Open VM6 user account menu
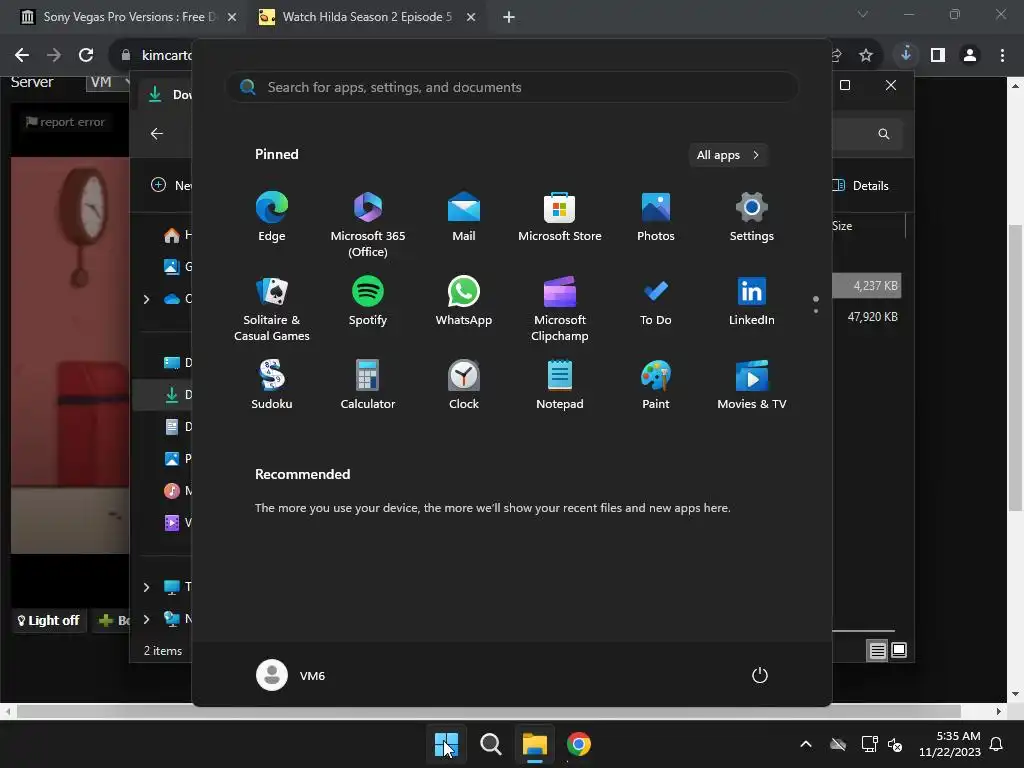The height and width of the screenshot is (768, 1024). click(291, 675)
